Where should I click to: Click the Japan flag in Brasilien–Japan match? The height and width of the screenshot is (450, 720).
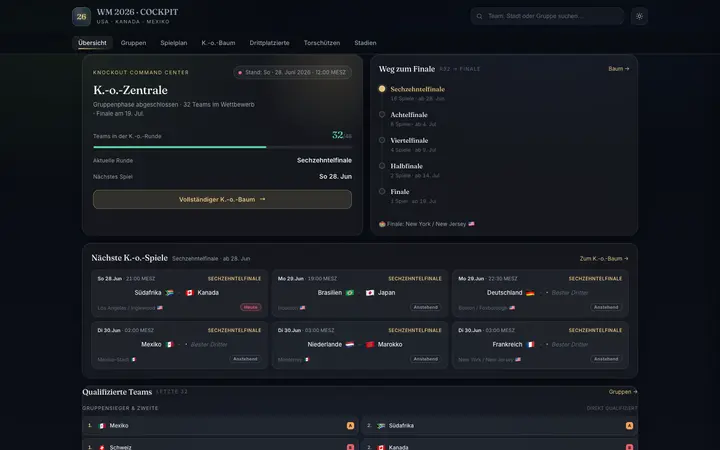(370, 292)
